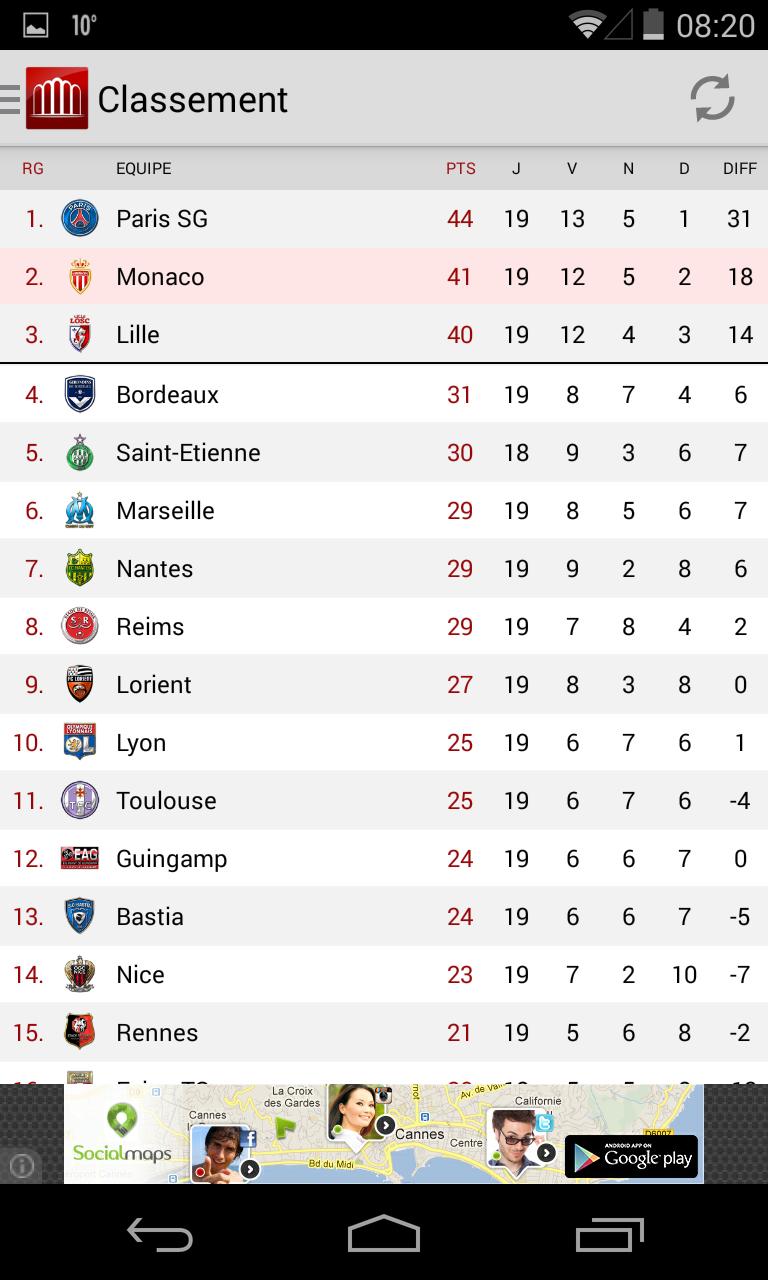Tap the app logo next to Classement
The height and width of the screenshot is (1280, 768).
pos(58,99)
